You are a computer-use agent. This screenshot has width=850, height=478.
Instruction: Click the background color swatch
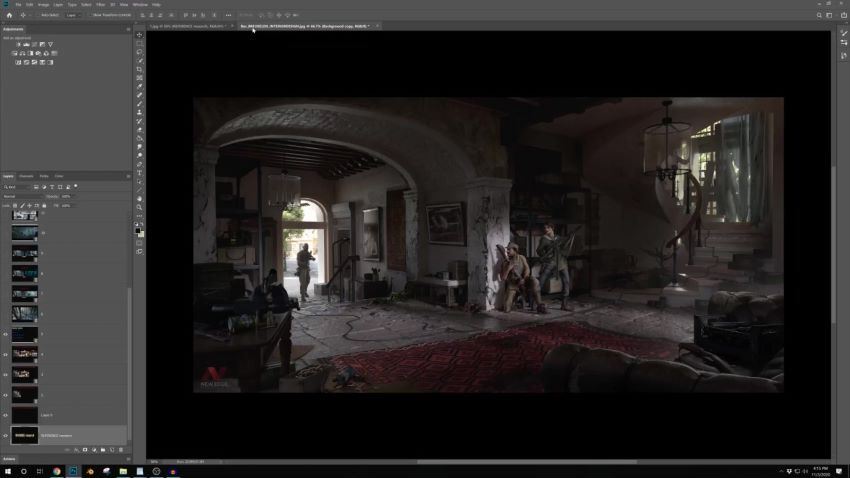(141, 234)
